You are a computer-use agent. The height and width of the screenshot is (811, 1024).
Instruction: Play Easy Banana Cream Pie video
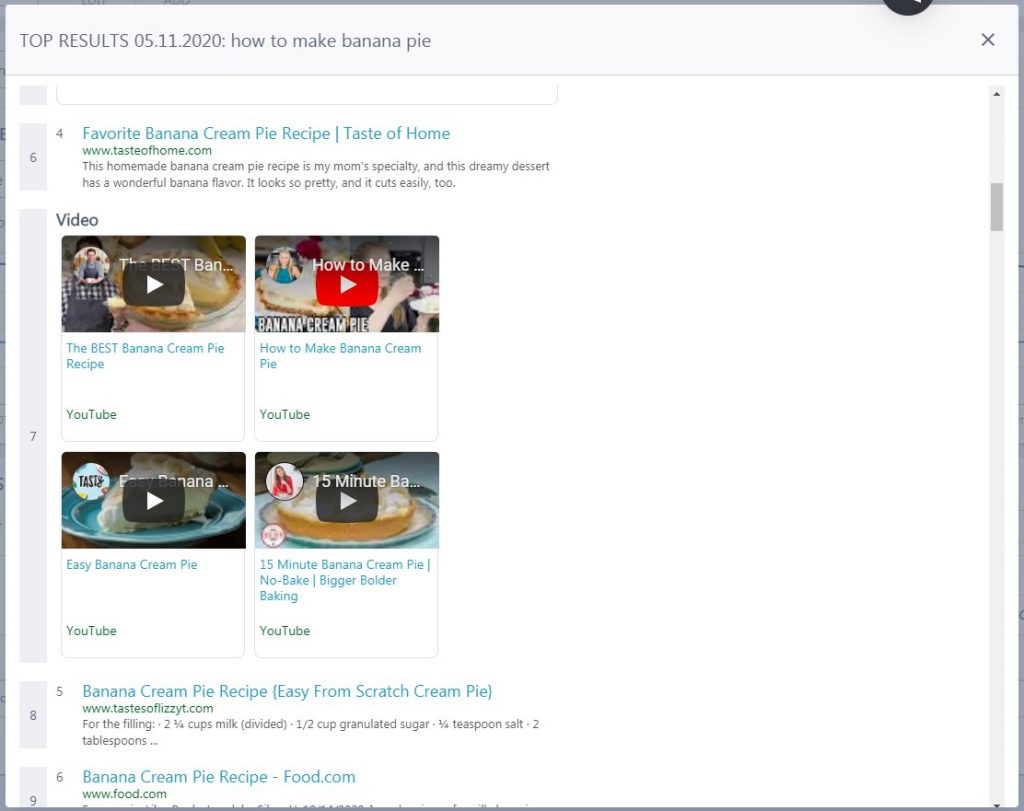153,501
